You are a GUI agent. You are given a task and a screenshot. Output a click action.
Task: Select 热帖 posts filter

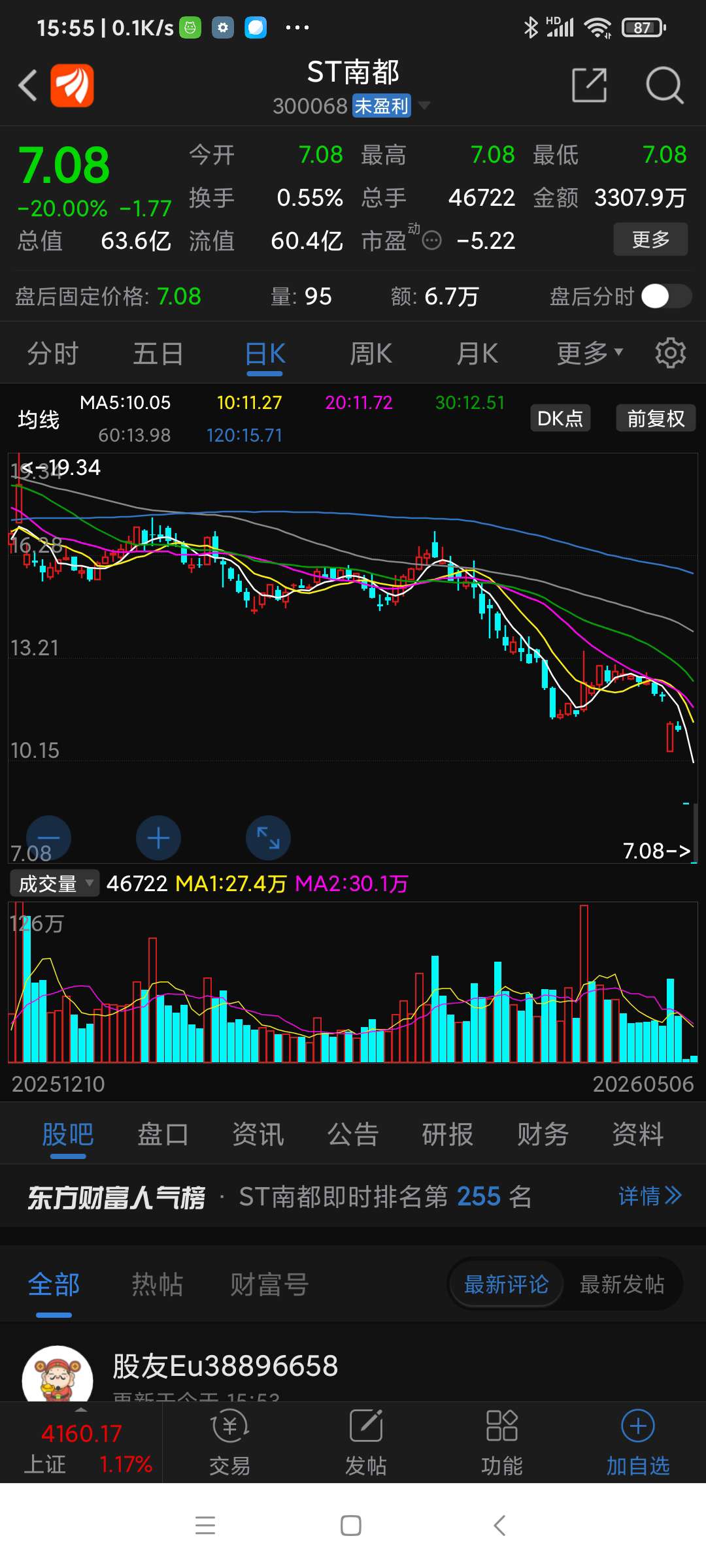coord(157,1284)
